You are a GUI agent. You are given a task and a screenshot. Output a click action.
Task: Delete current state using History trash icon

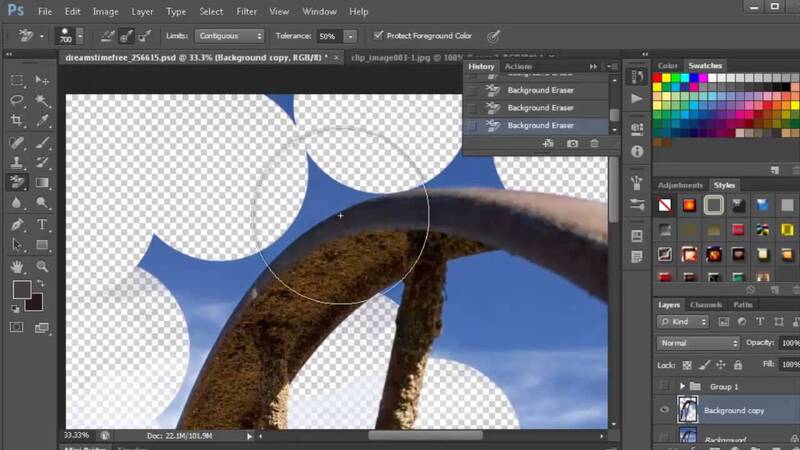(x=594, y=144)
